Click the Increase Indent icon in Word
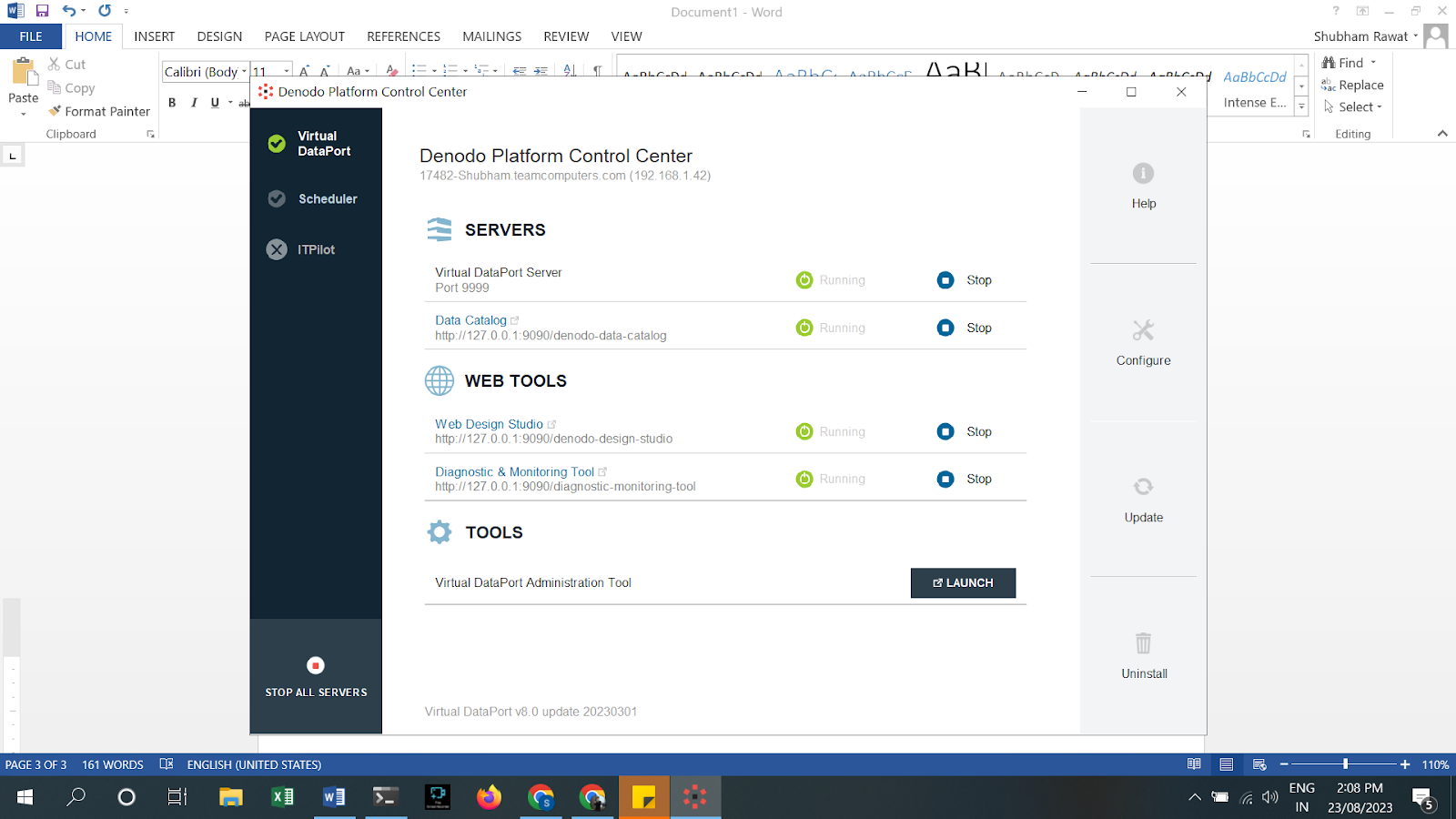This screenshot has height=819, width=1456. (x=541, y=71)
